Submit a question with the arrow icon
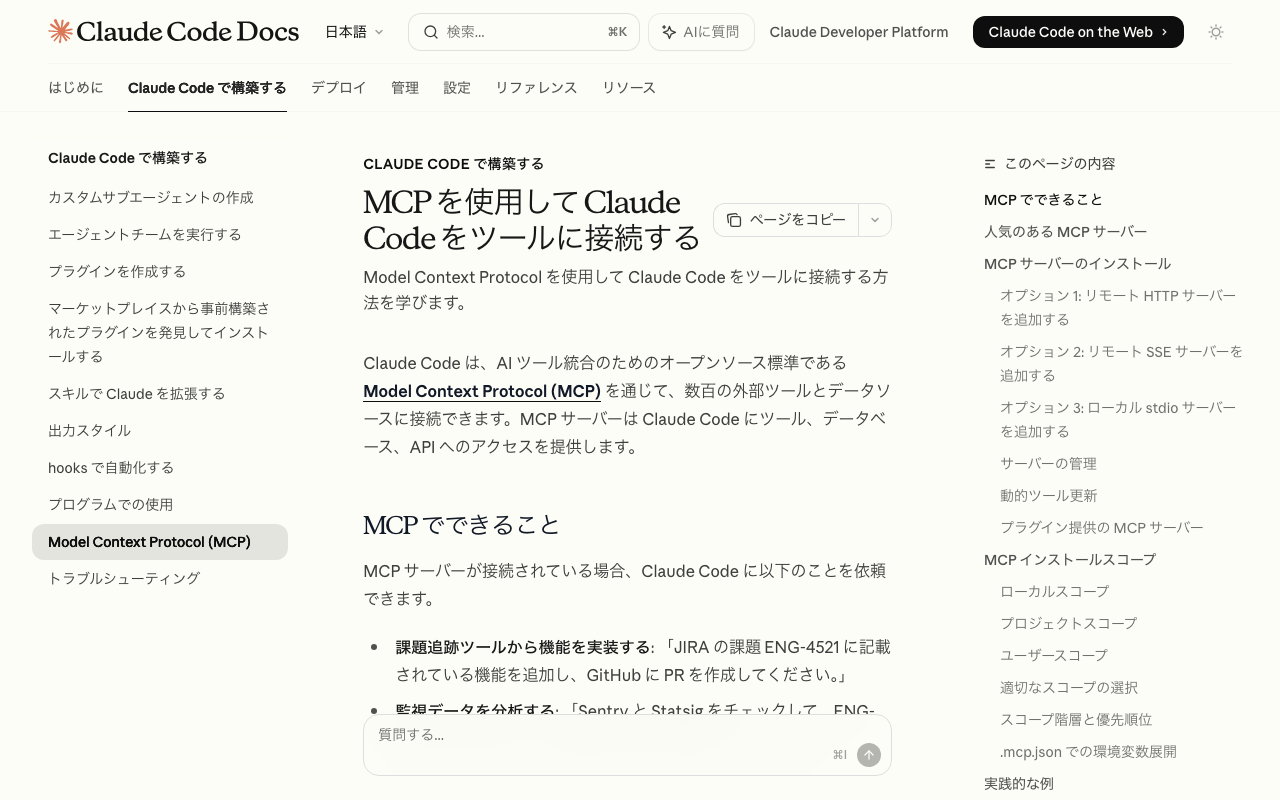 click(868, 755)
